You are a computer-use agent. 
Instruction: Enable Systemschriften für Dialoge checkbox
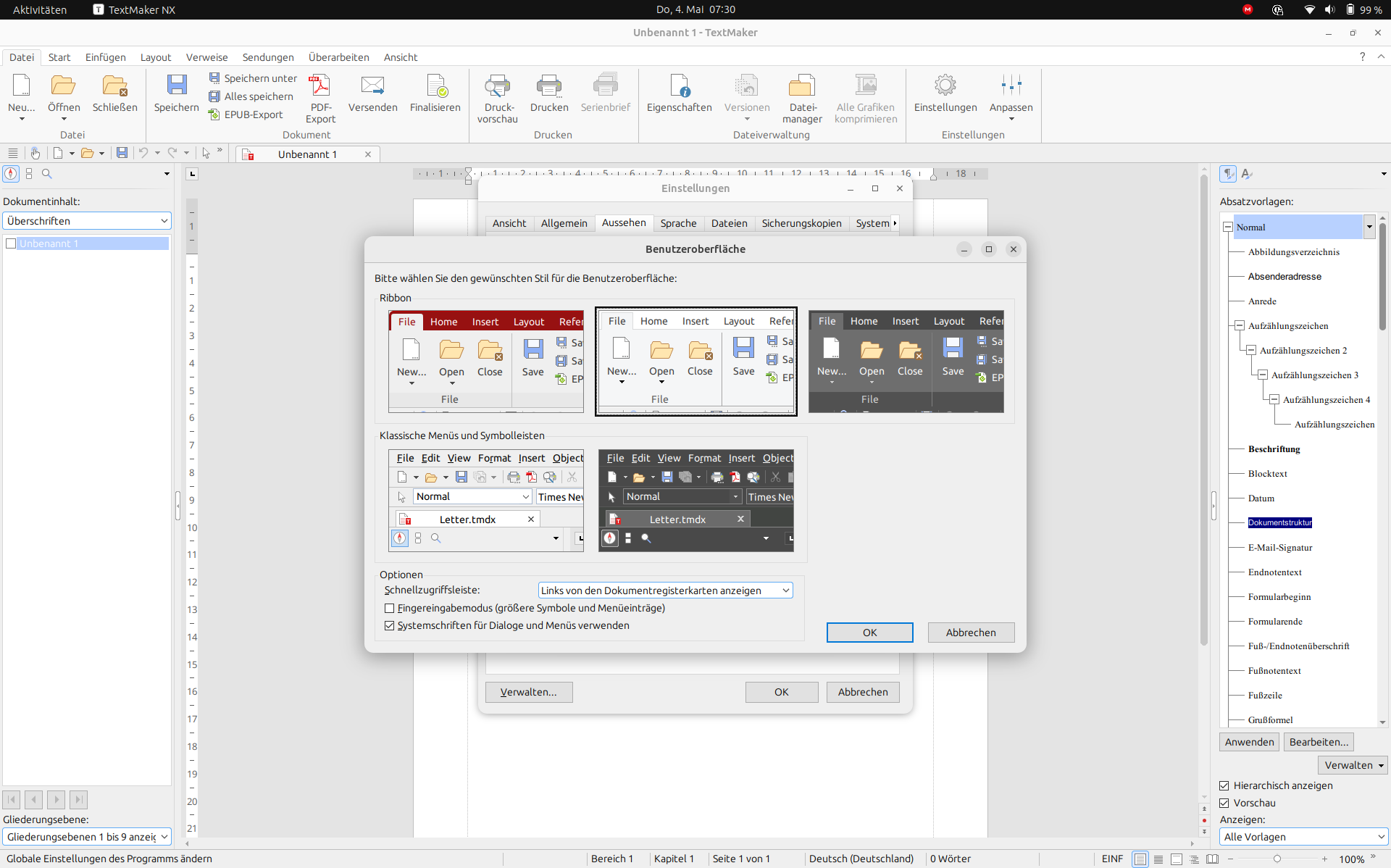(390, 625)
